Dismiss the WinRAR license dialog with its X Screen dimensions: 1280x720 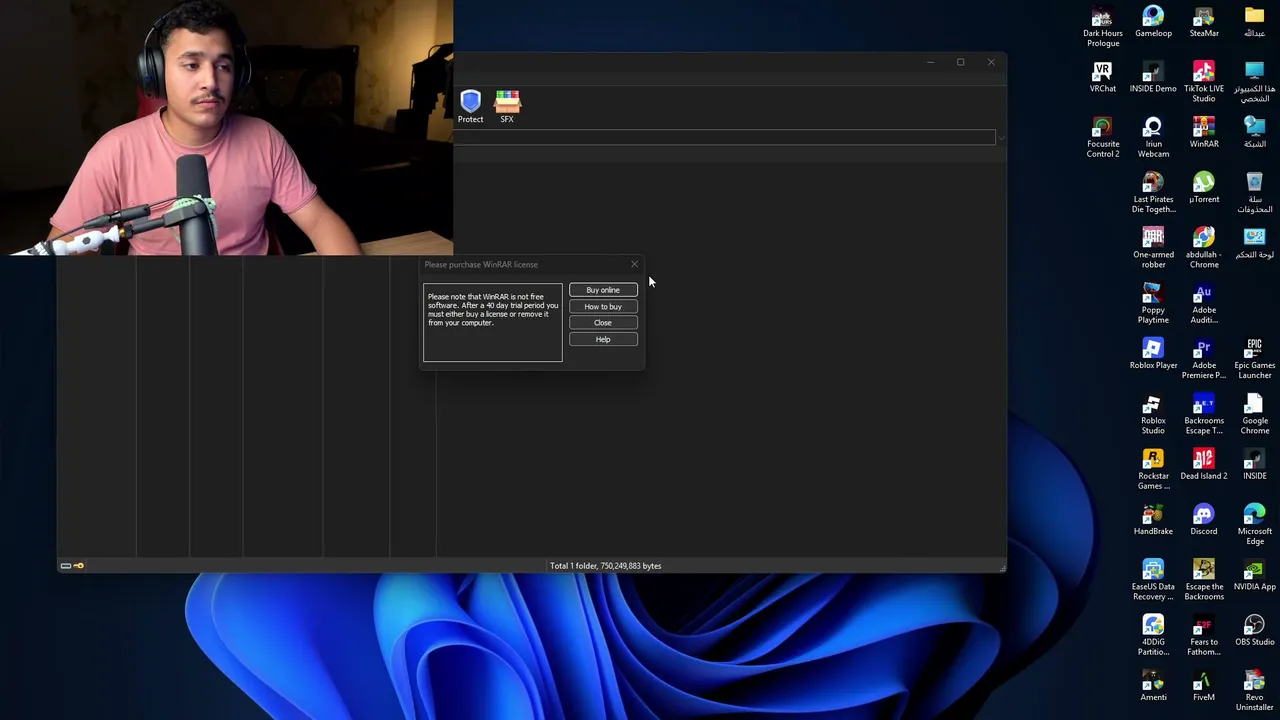click(x=634, y=264)
